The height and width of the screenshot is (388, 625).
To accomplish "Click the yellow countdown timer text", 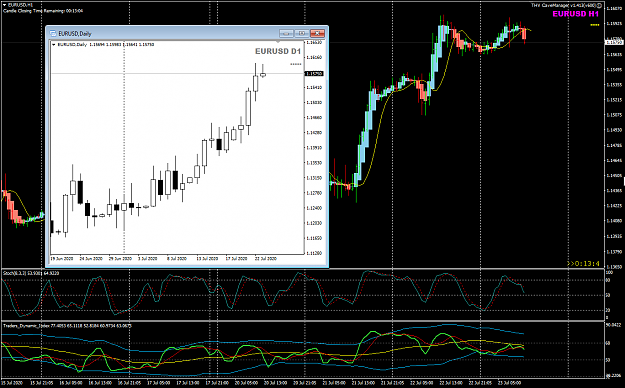I will (x=583, y=264).
